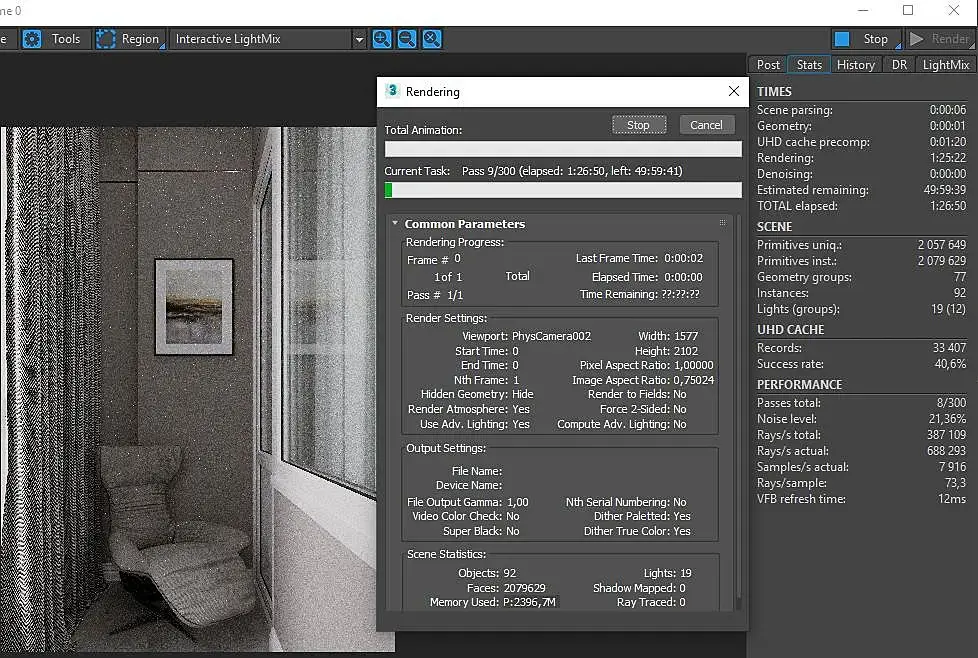This screenshot has width=978, height=658.
Task: Open the Stop button flyout corner arrow
Action: click(x=898, y=46)
